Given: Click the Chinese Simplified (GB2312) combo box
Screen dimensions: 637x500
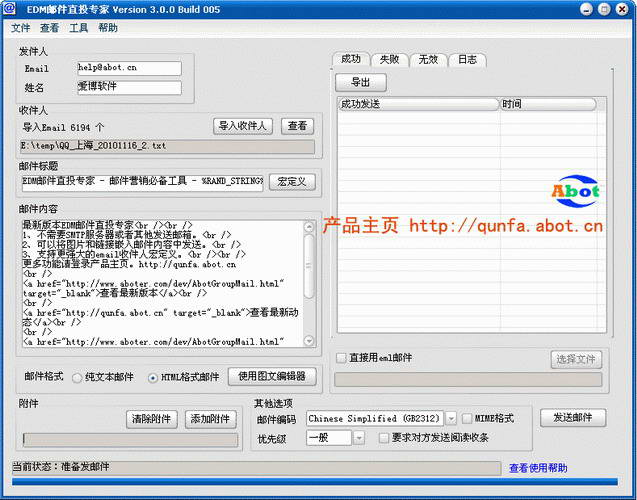Looking at the screenshot, I should tap(375, 418).
